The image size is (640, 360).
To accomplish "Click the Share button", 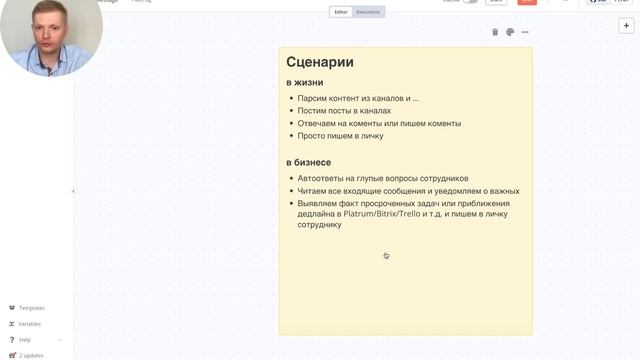I will point(496,2).
